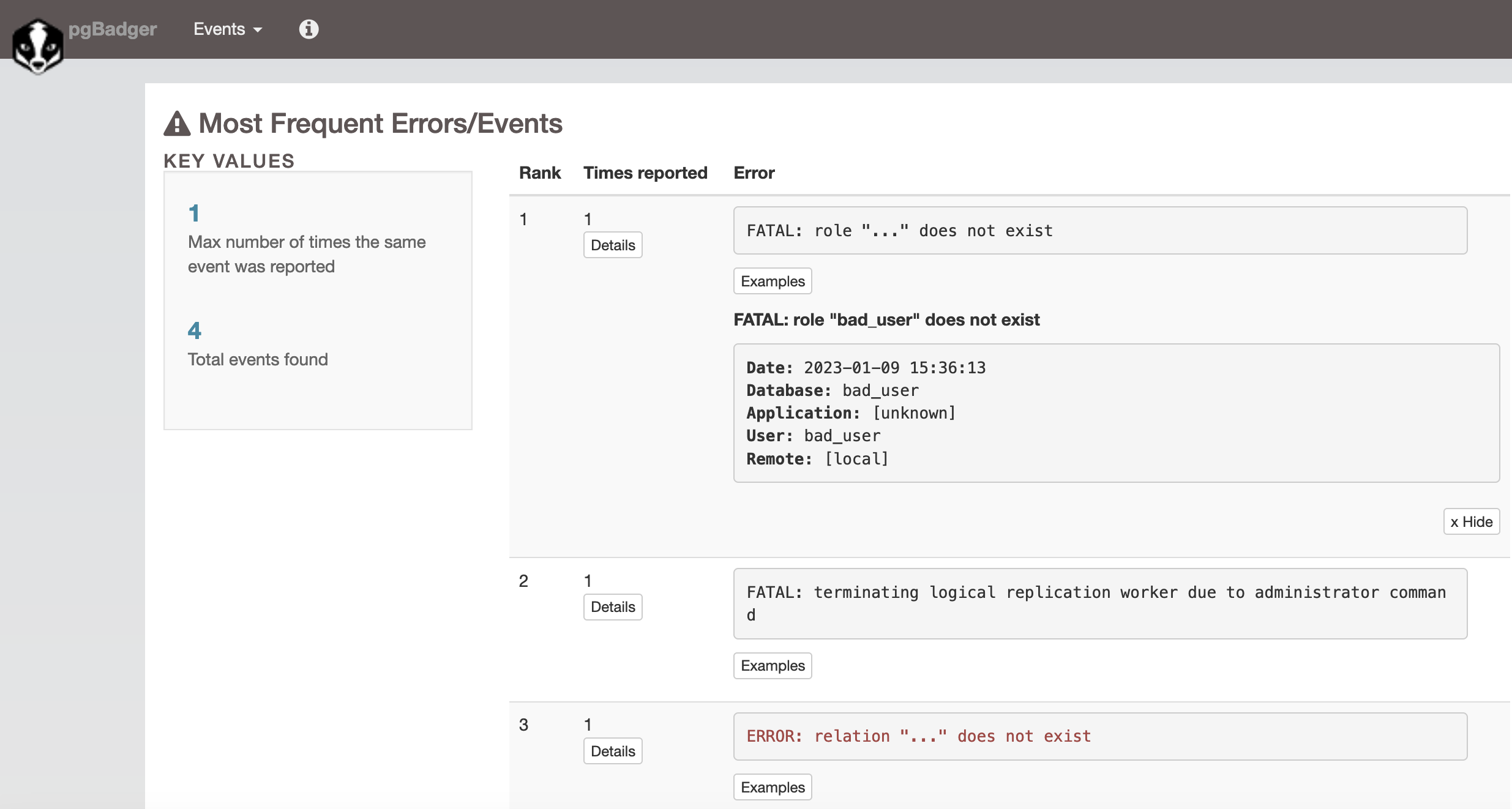This screenshot has width=1512, height=809.
Task: Click rank number 3 cell
Action: click(x=523, y=725)
